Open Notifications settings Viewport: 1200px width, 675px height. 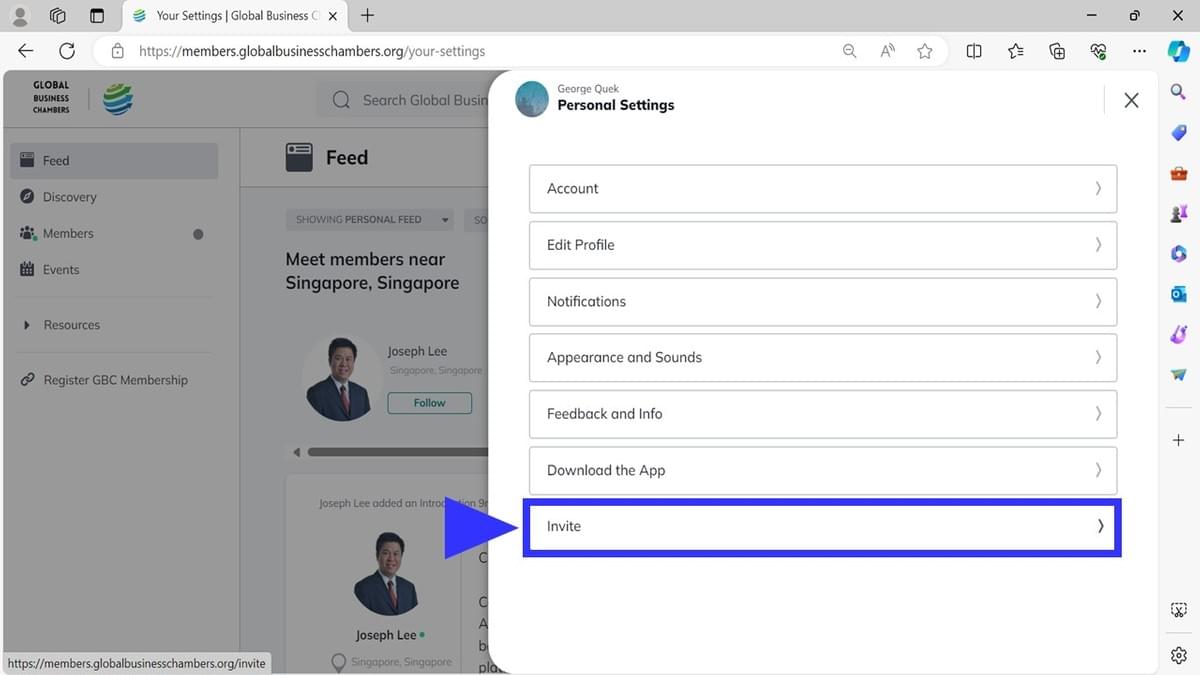click(822, 301)
